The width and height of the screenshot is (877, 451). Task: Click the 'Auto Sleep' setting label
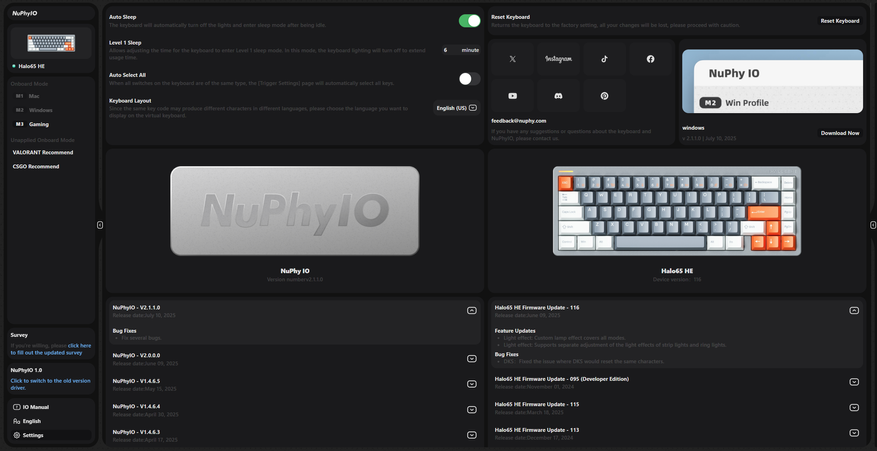tap(122, 17)
